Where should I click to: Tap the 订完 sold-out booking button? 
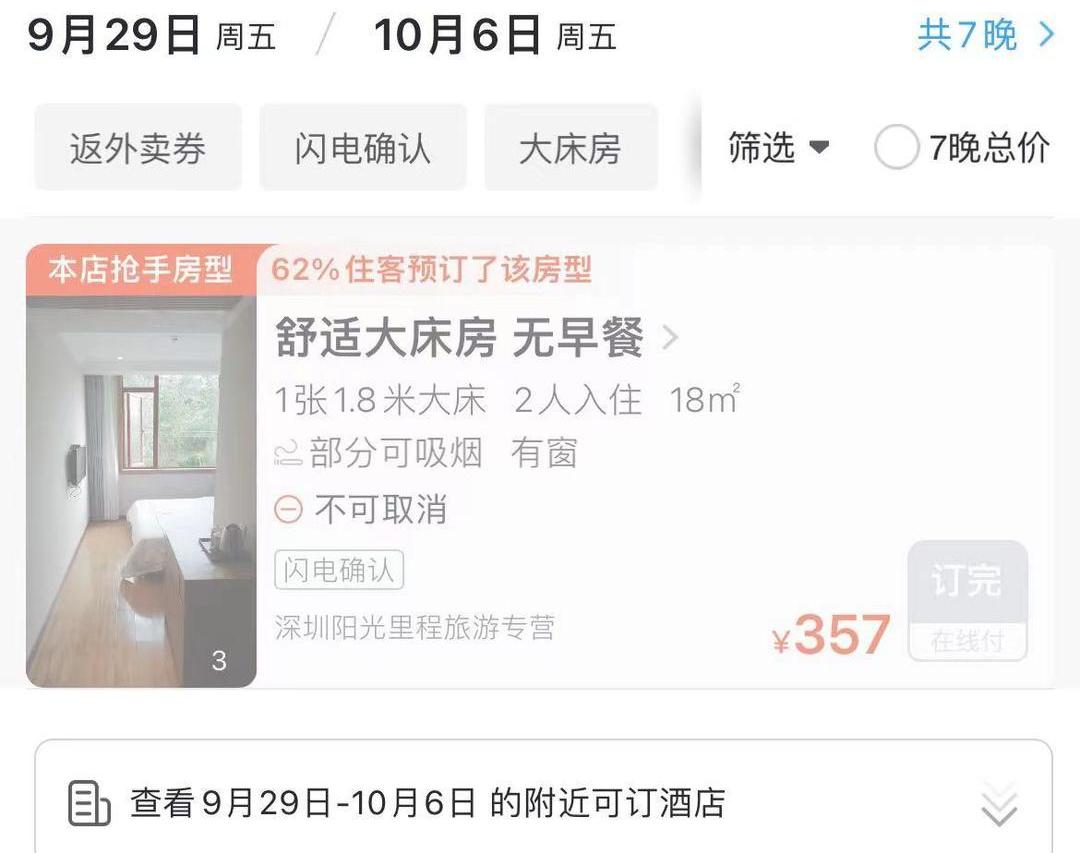pos(968,601)
